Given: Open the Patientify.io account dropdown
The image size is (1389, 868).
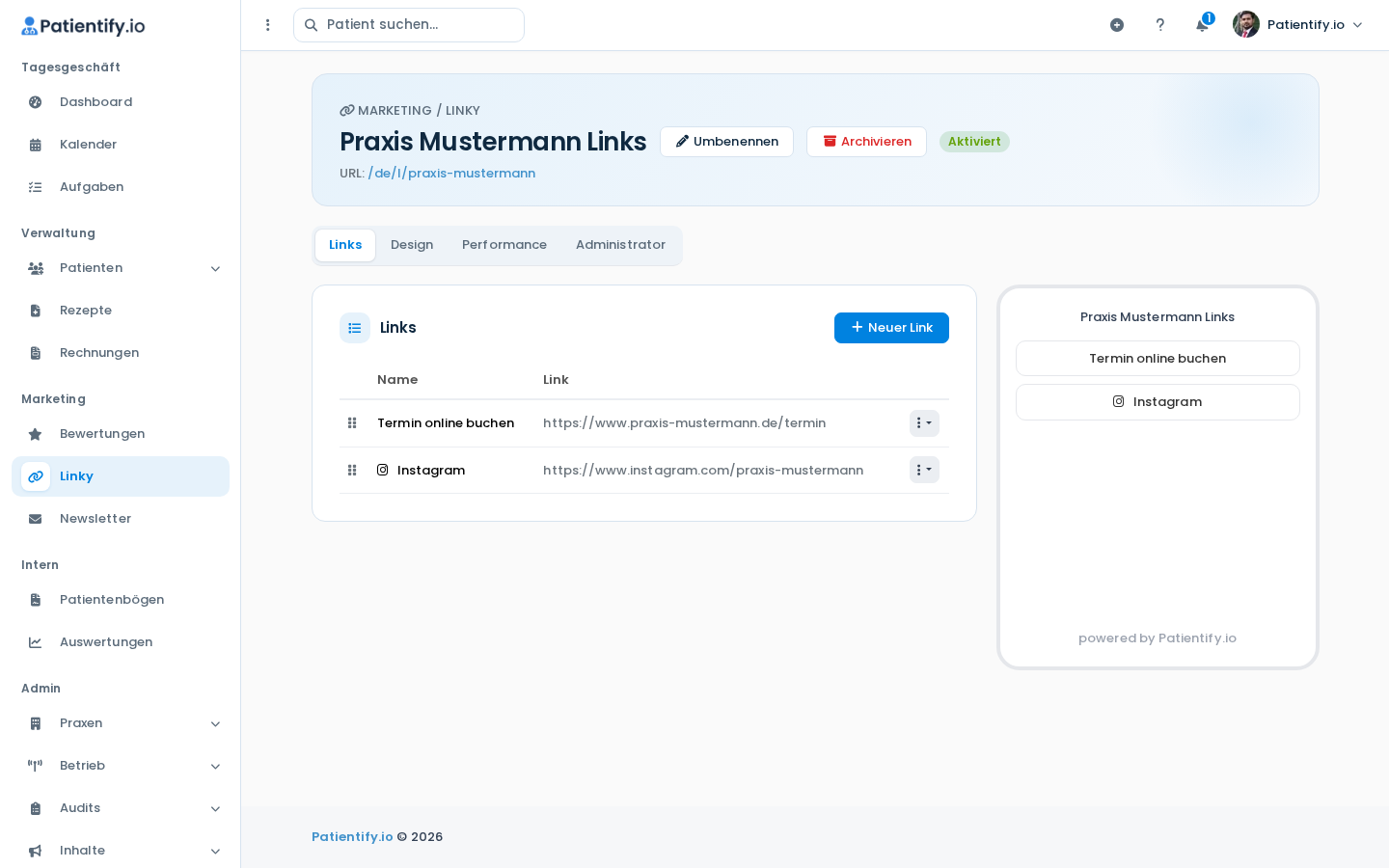Looking at the screenshot, I should point(1298,25).
